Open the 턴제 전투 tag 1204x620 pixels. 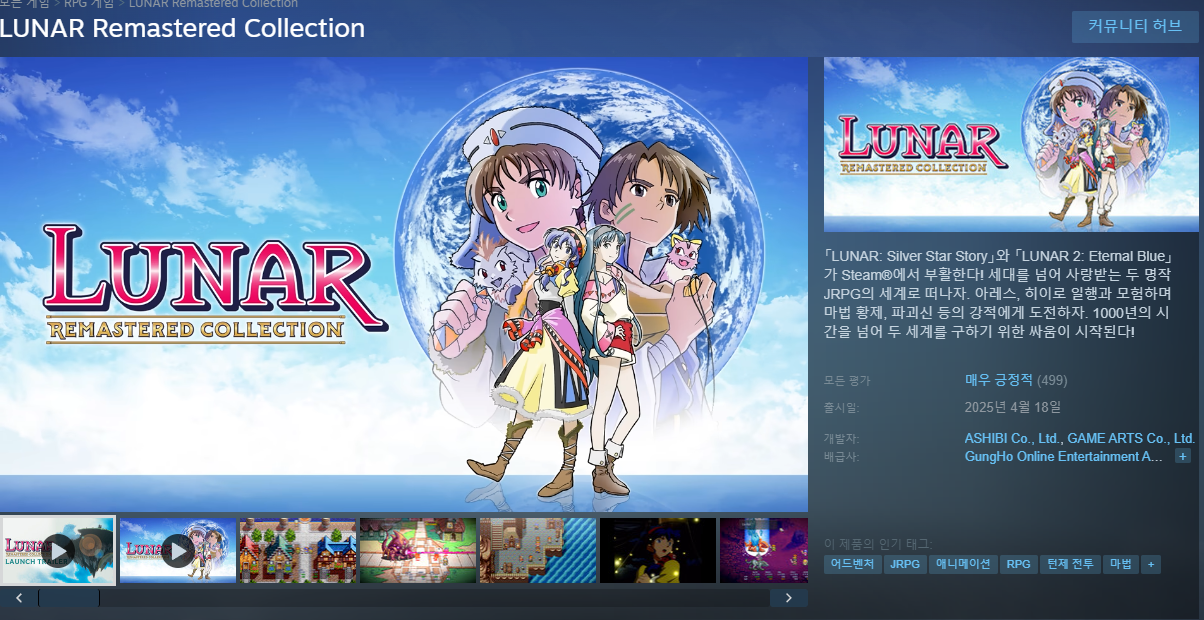pyautogui.click(x=1071, y=565)
